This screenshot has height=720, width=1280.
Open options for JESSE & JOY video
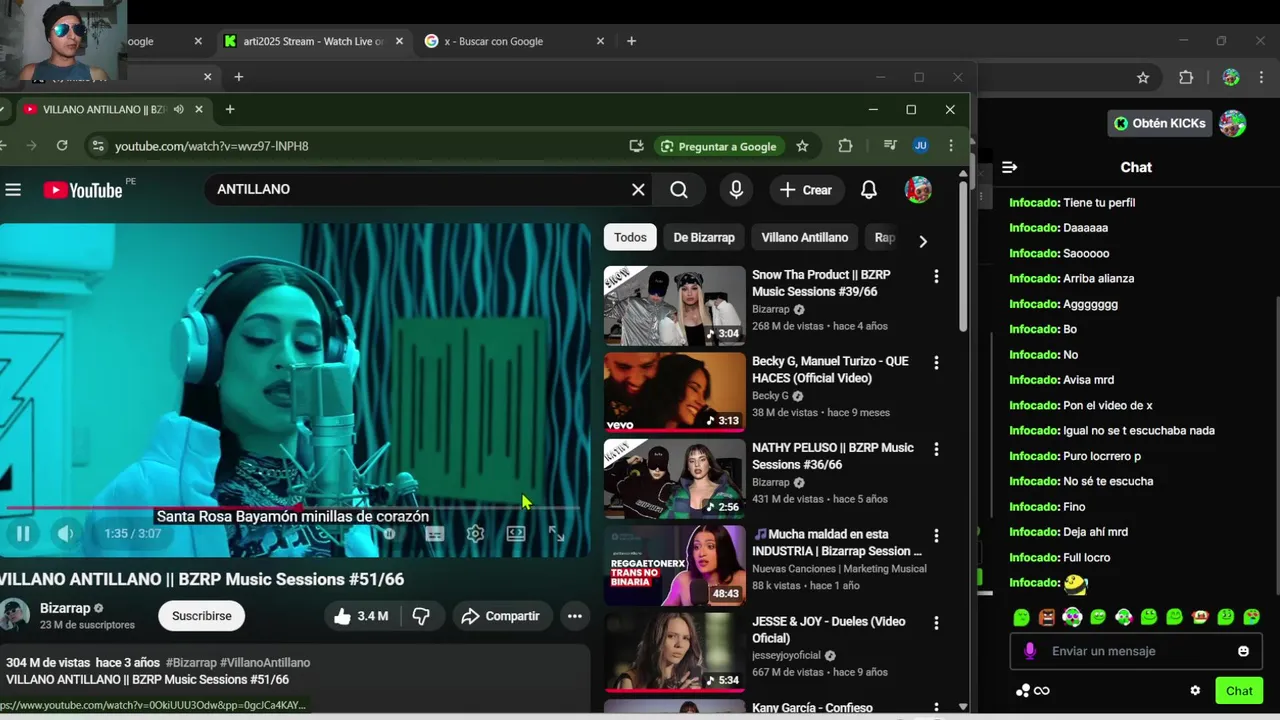[x=936, y=623]
